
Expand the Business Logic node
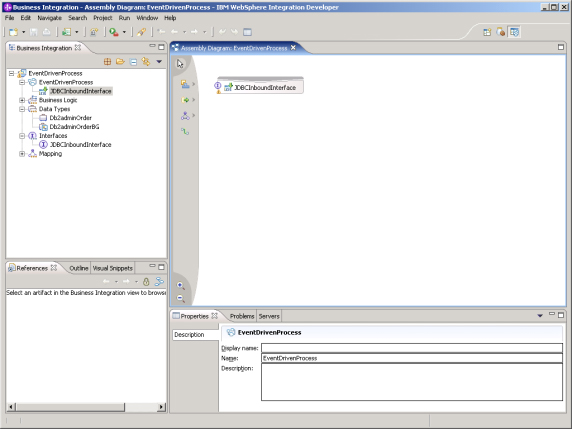tap(22, 100)
